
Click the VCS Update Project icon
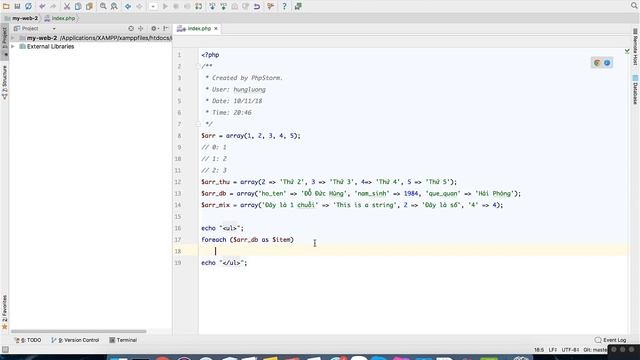tap(212, 6)
